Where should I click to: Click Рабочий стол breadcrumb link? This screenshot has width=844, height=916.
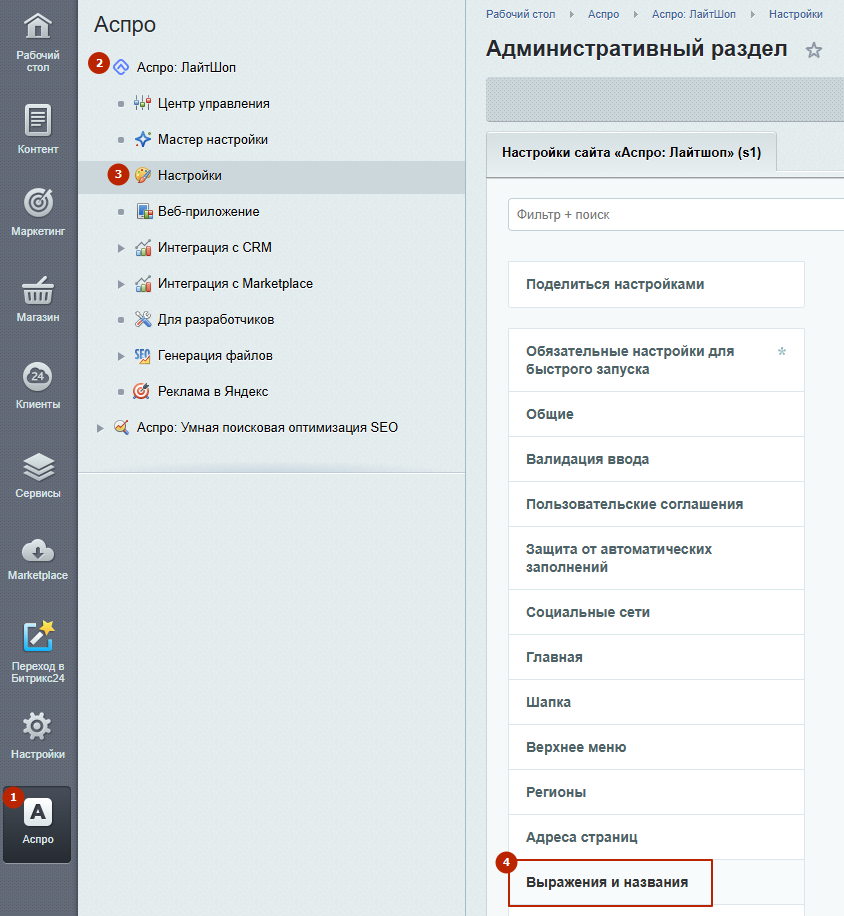click(520, 14)
